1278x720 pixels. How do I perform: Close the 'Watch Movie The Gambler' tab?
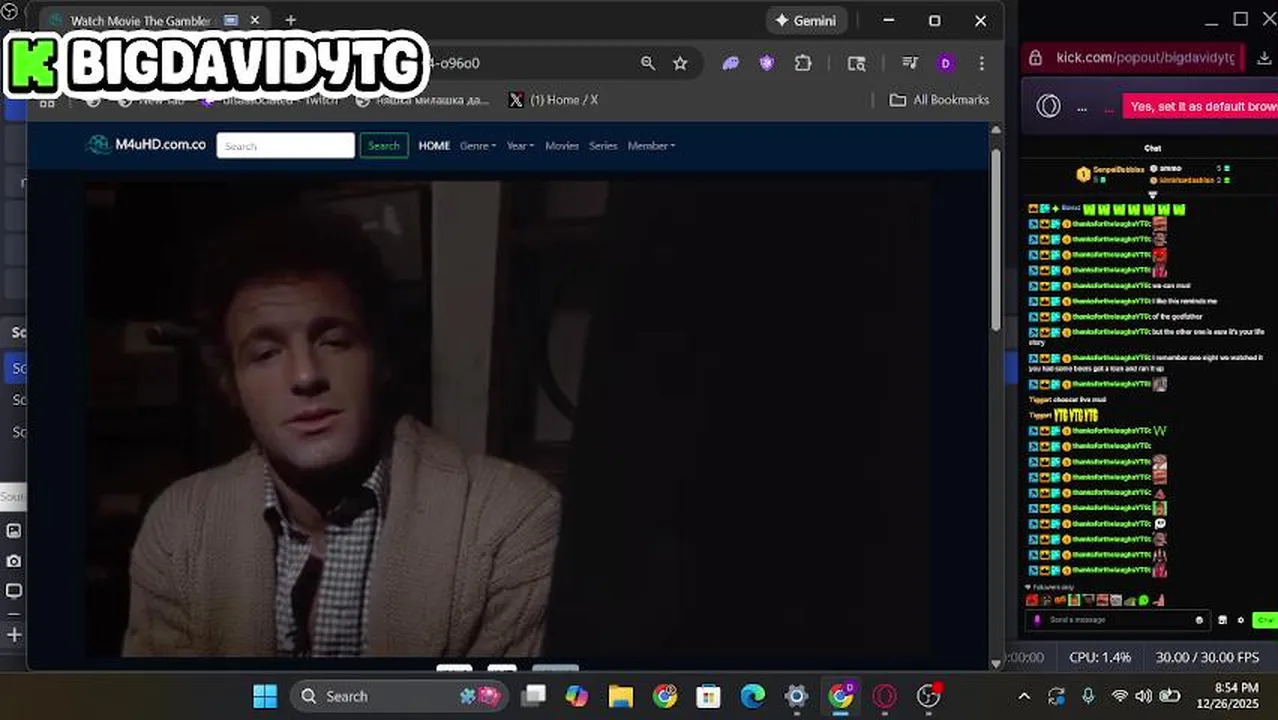pos(255,20)
